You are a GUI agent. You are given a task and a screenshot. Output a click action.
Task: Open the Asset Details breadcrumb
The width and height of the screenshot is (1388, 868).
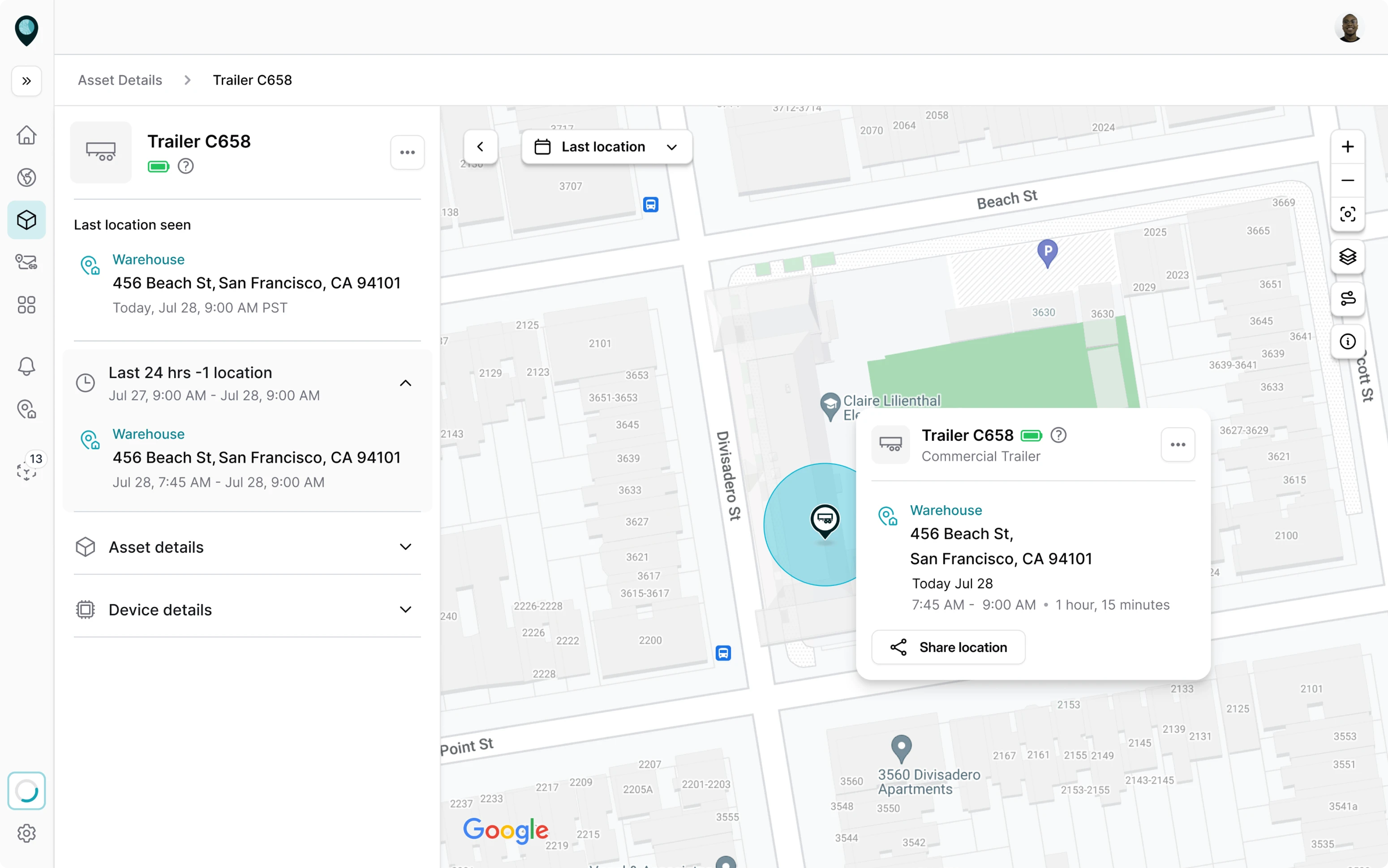click(120, 80)
